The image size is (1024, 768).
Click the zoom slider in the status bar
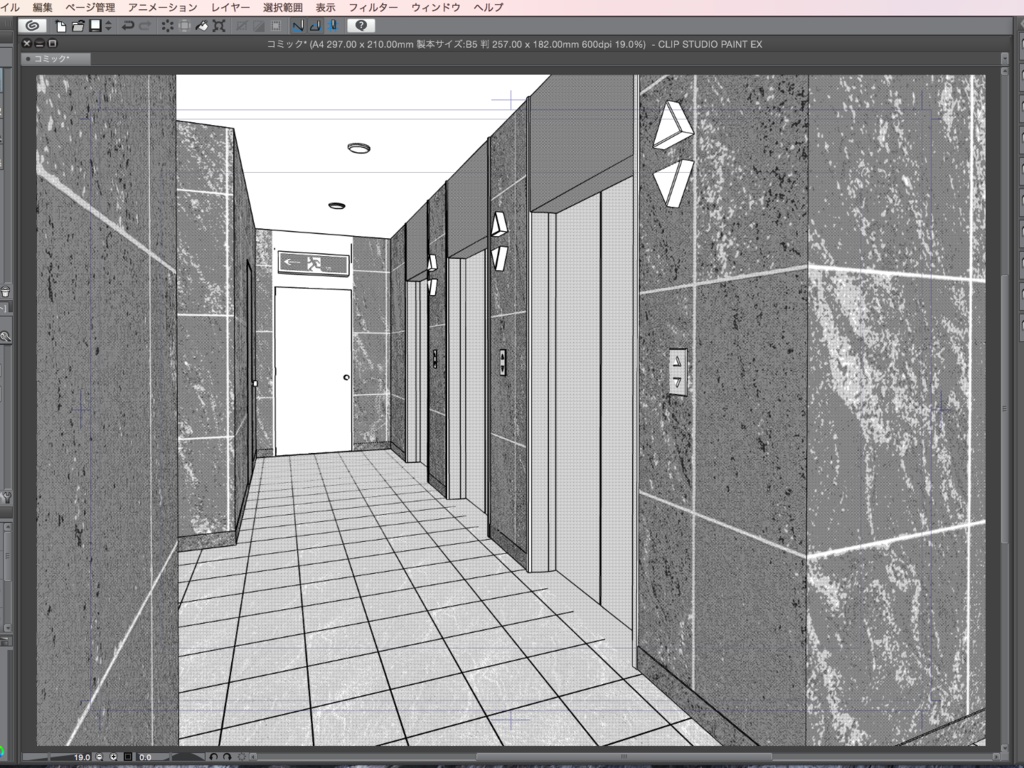47,757
